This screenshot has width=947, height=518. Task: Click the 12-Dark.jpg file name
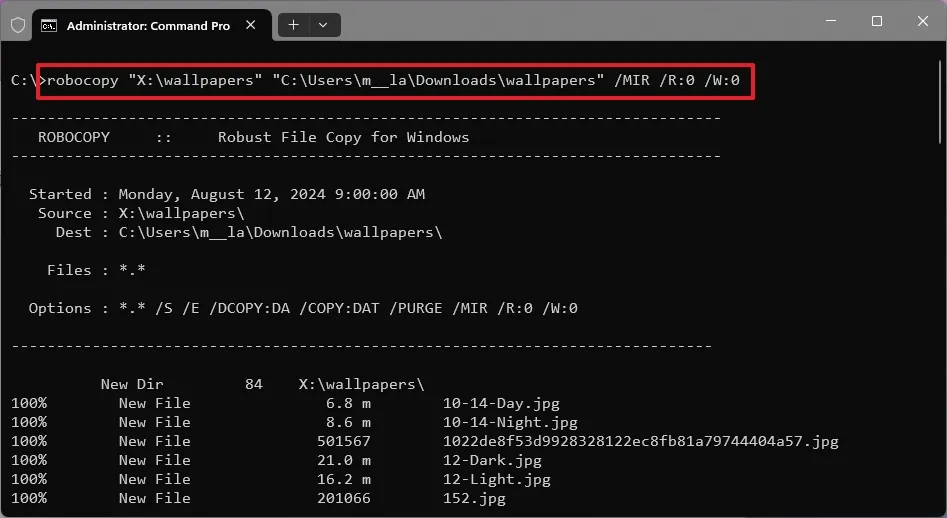point(492,460)
